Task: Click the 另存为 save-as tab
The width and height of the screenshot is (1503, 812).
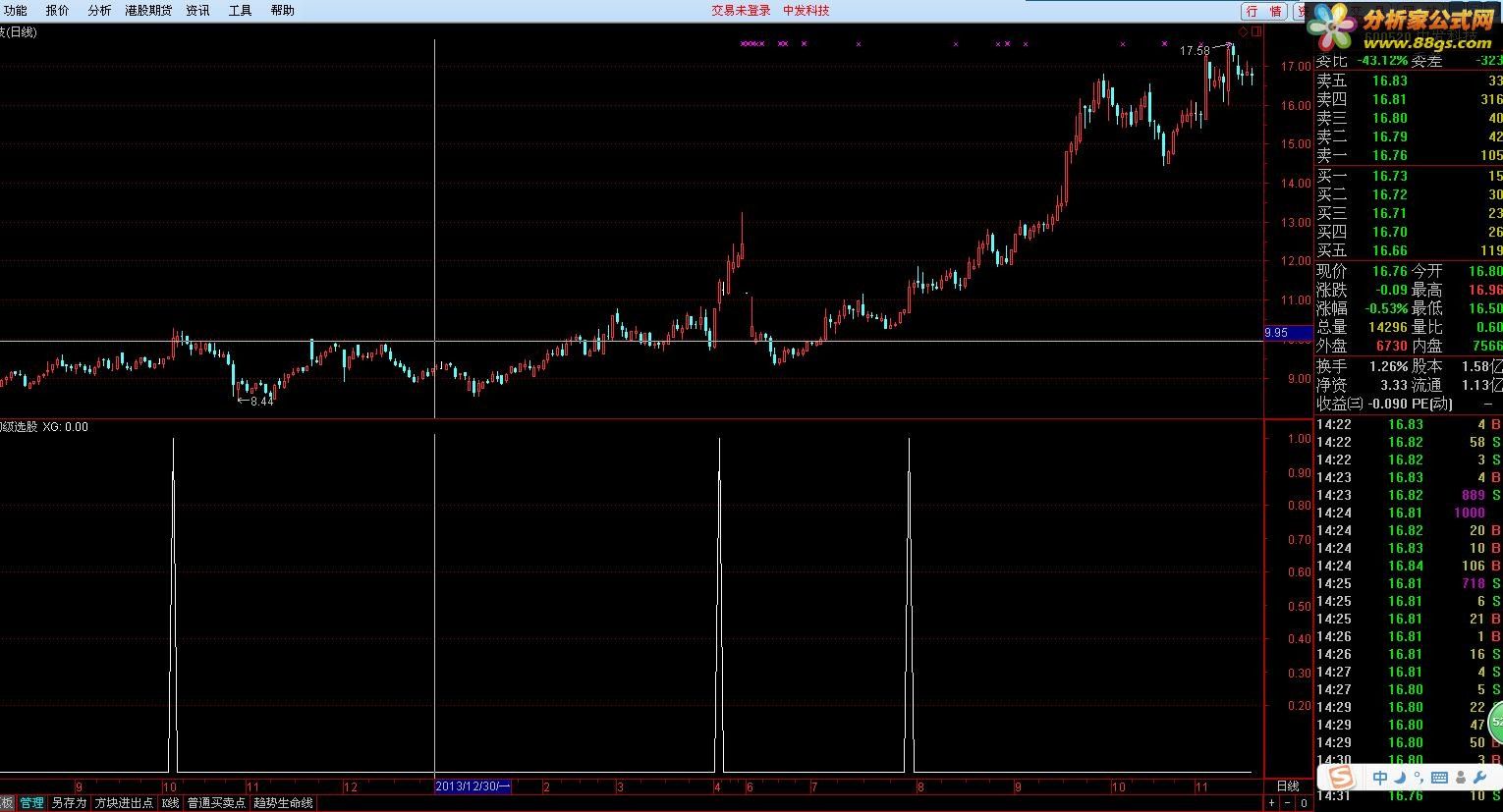Action: coord(69,803)
